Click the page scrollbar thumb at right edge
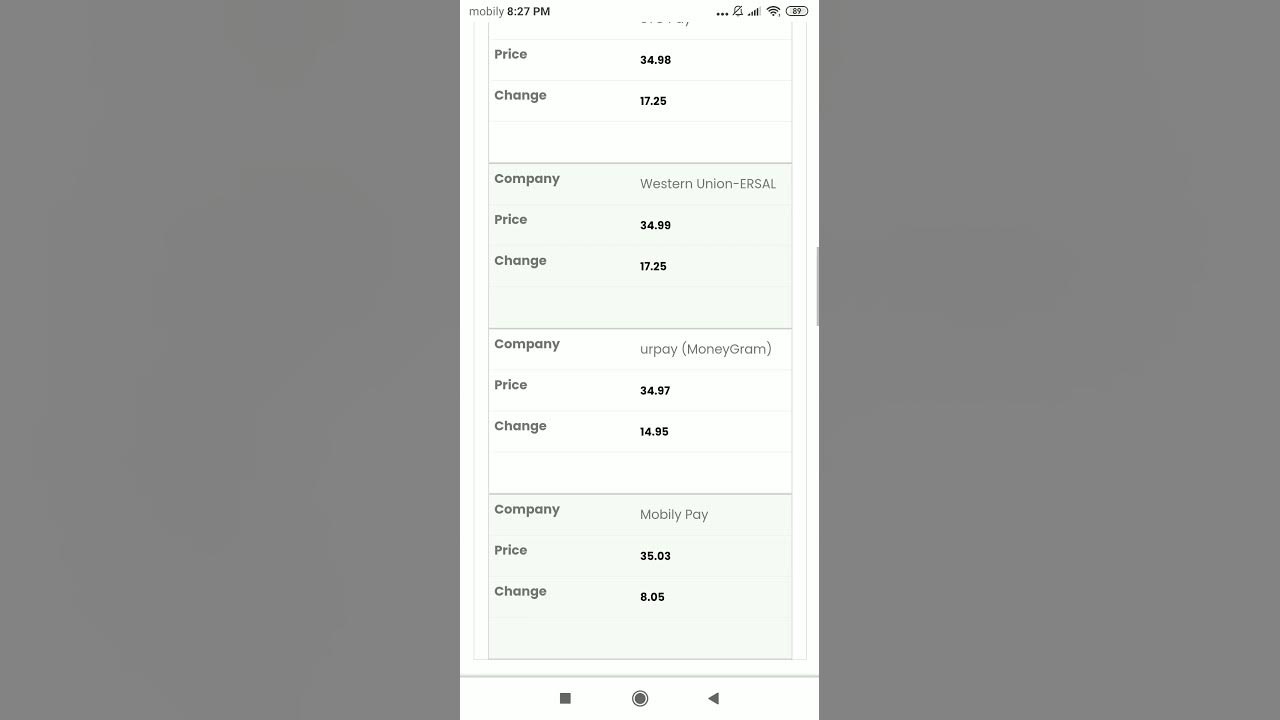Screen dimensions: 1280x720 pyautogui.click(x=818, y=286)
